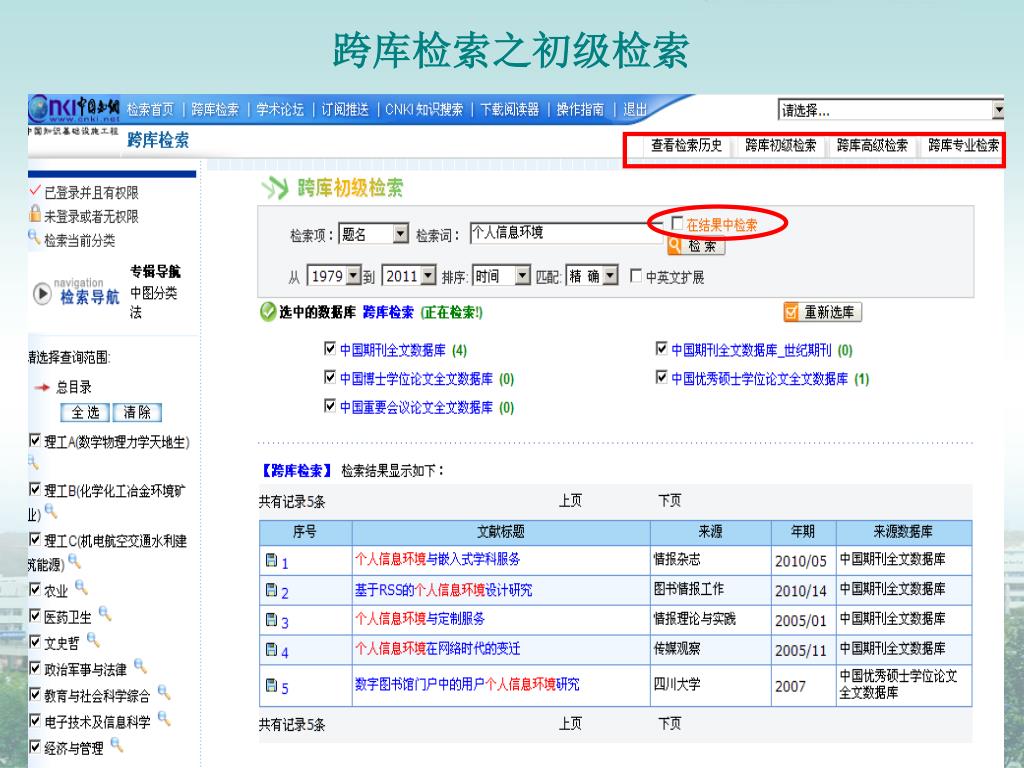
Task: Click the 检索导航 navigation play icon
Action: pos(43,294)
